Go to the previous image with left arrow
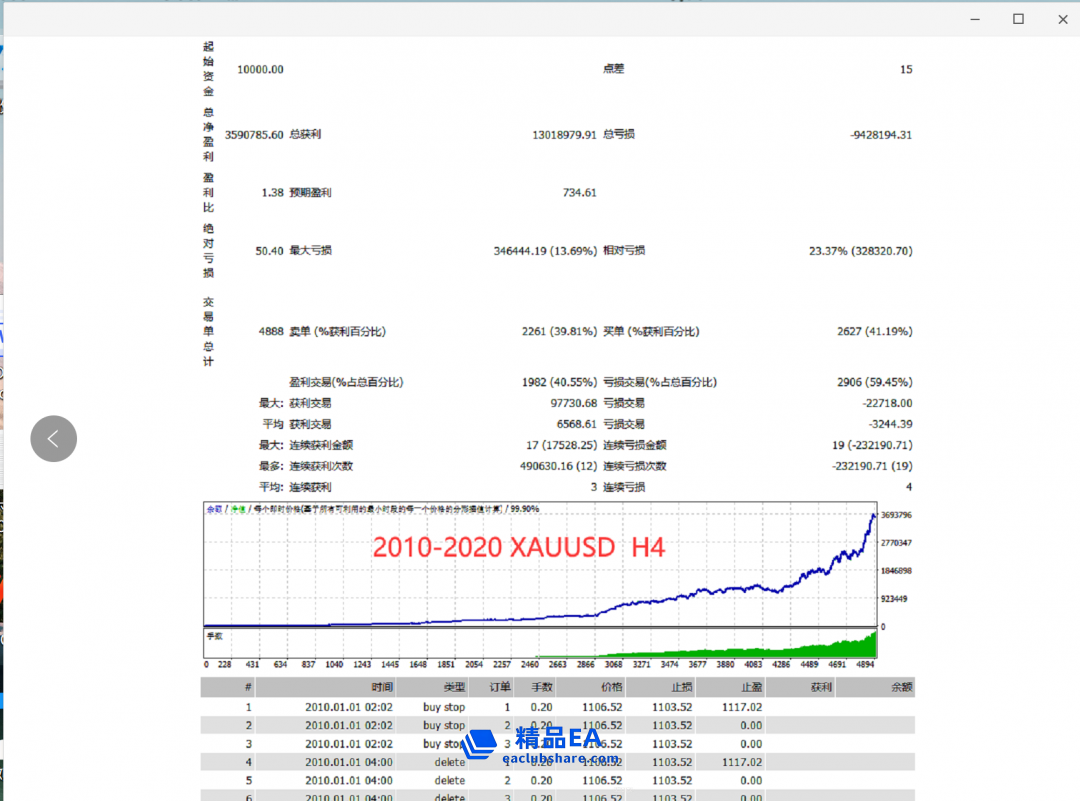1080x801 pixels. tap(53, 438)
